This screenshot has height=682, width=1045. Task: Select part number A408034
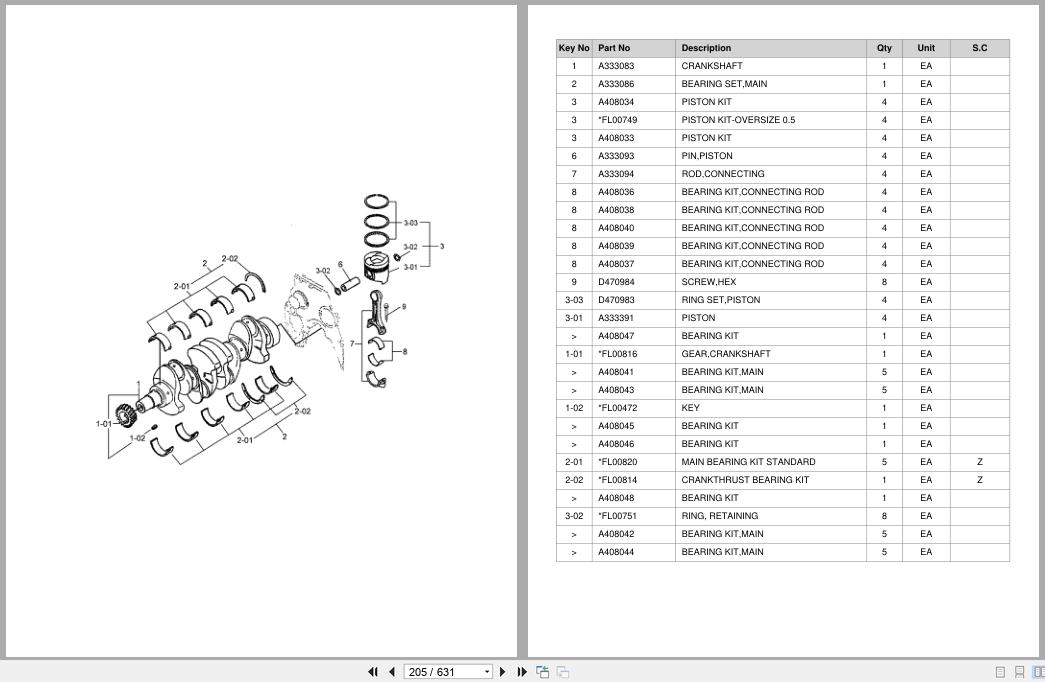pos(616,102)
